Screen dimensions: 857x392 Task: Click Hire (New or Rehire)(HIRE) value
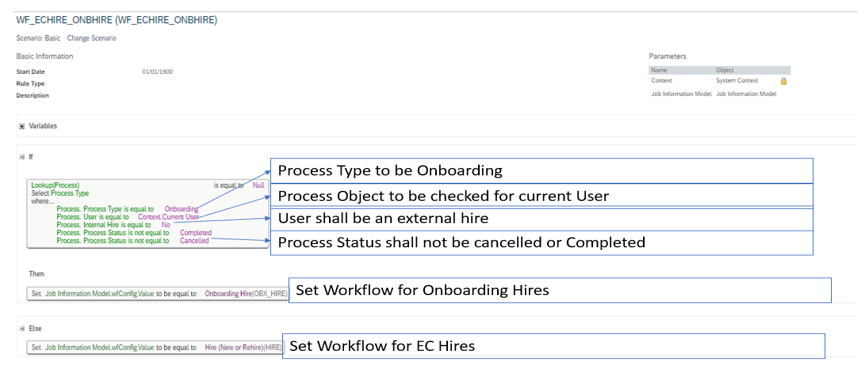point(243,347)
